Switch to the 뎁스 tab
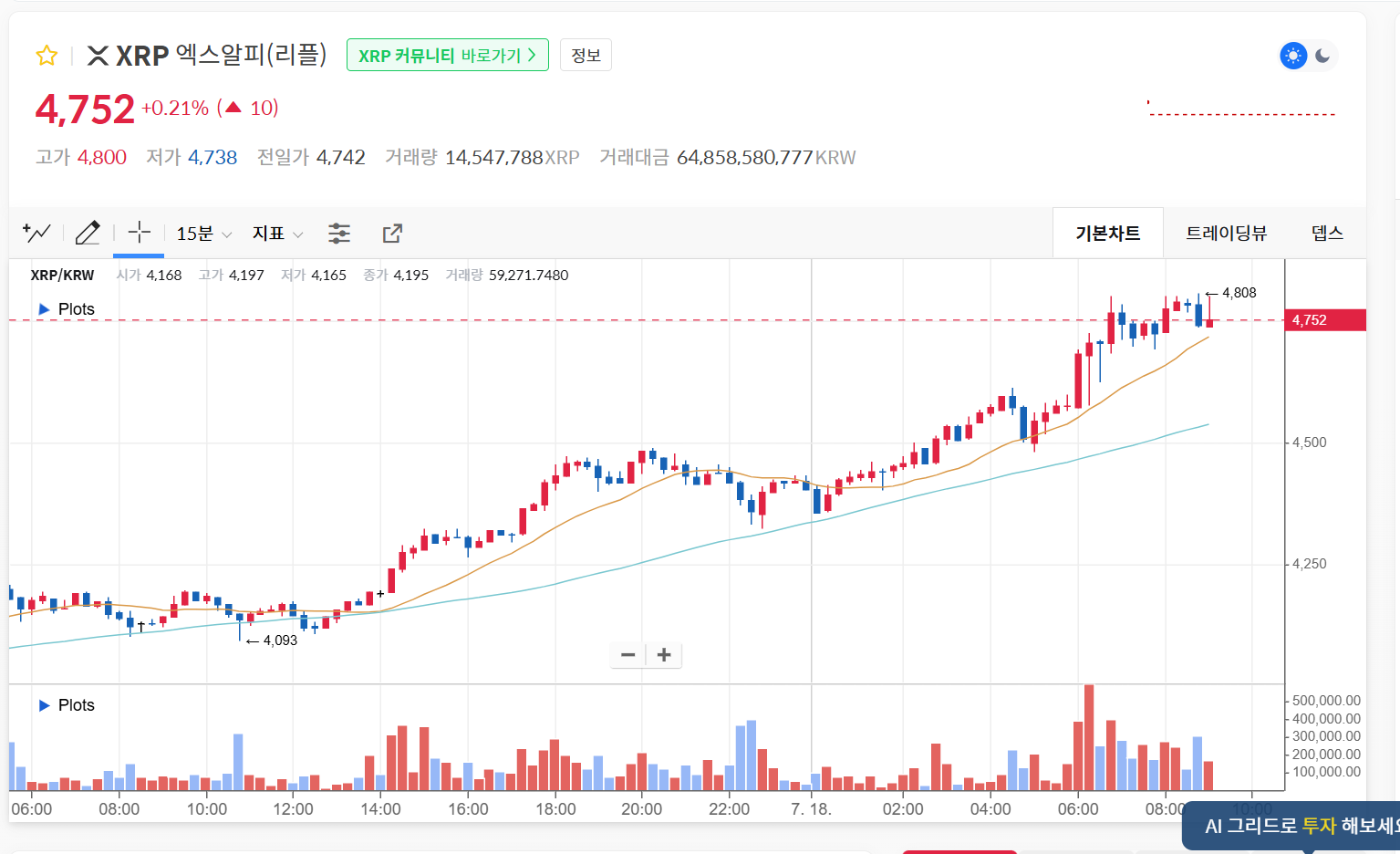 coord(1327,234)
